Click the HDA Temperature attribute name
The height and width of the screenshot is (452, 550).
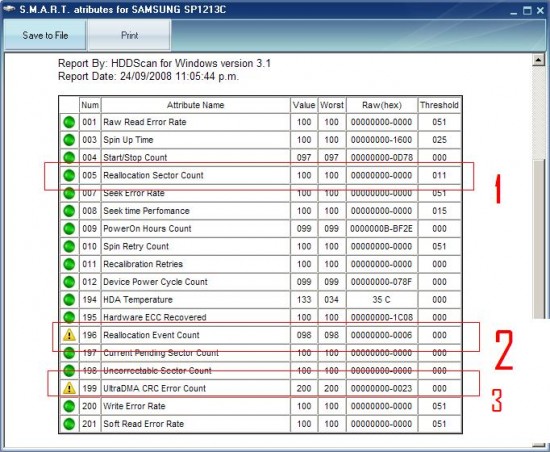click(x=138, y=299)
